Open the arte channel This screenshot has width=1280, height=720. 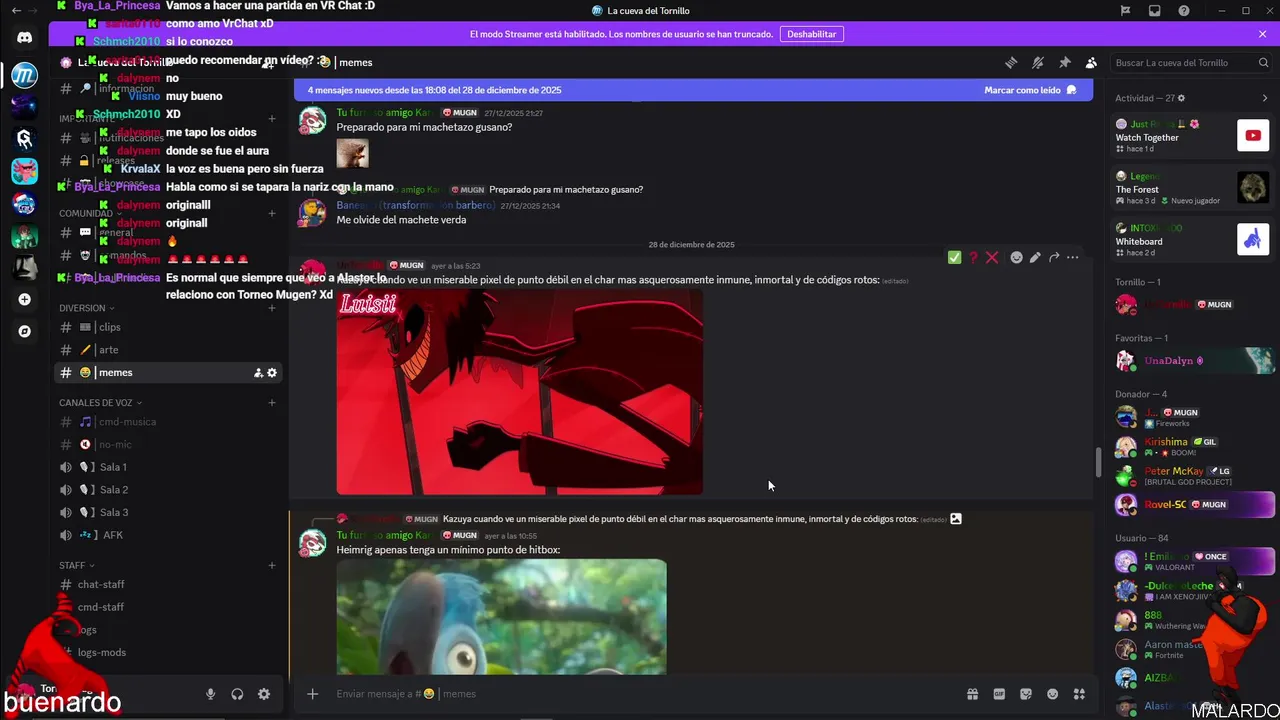point(169,350)
